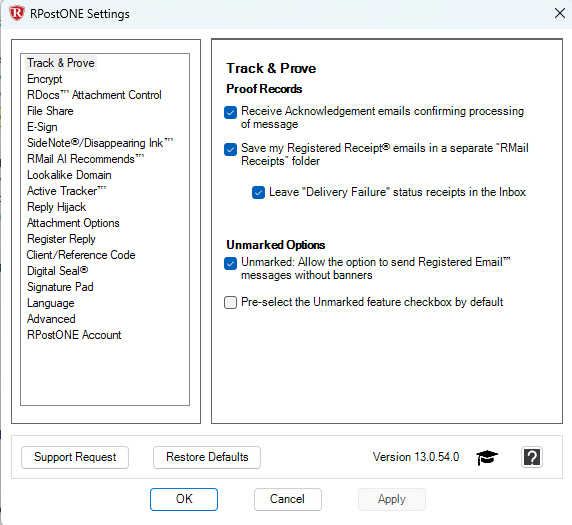Uncheck Receive Acknowledgement emails checkbox
The width and height of the screenshot is (572, 525).
[x=230, y=112]
